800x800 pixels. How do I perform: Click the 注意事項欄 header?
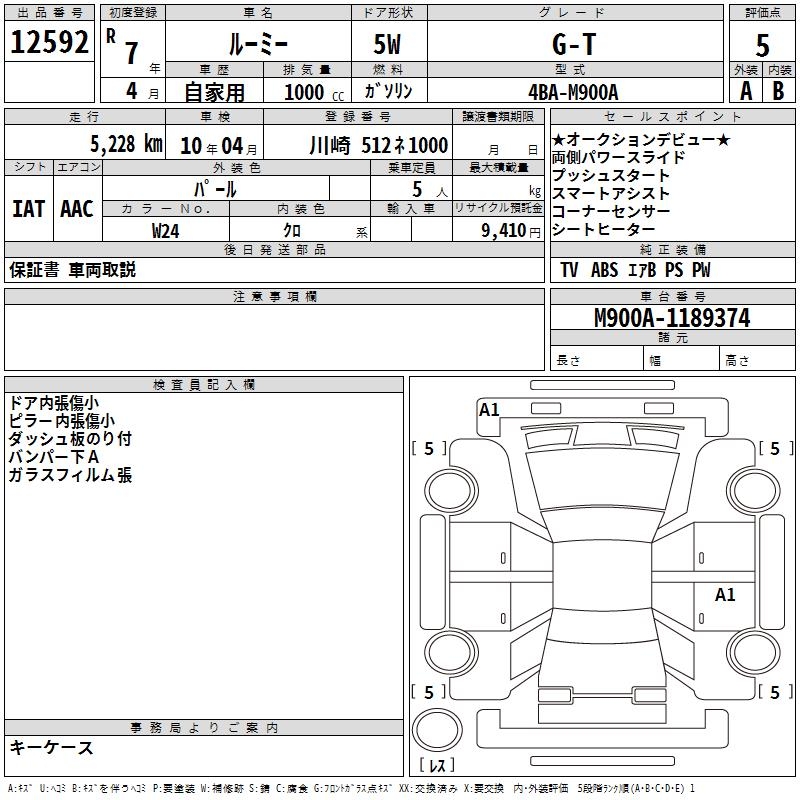click(x=274, y=296)
